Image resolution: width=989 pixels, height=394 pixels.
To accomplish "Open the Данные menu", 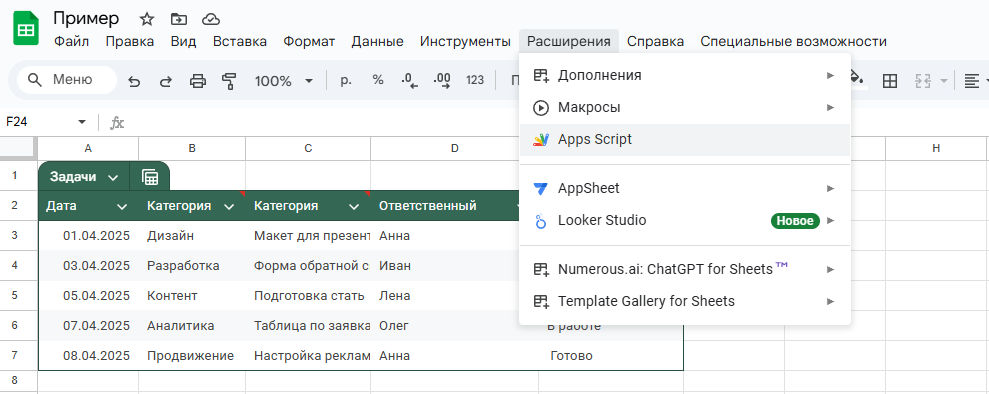I will [377, 42].
